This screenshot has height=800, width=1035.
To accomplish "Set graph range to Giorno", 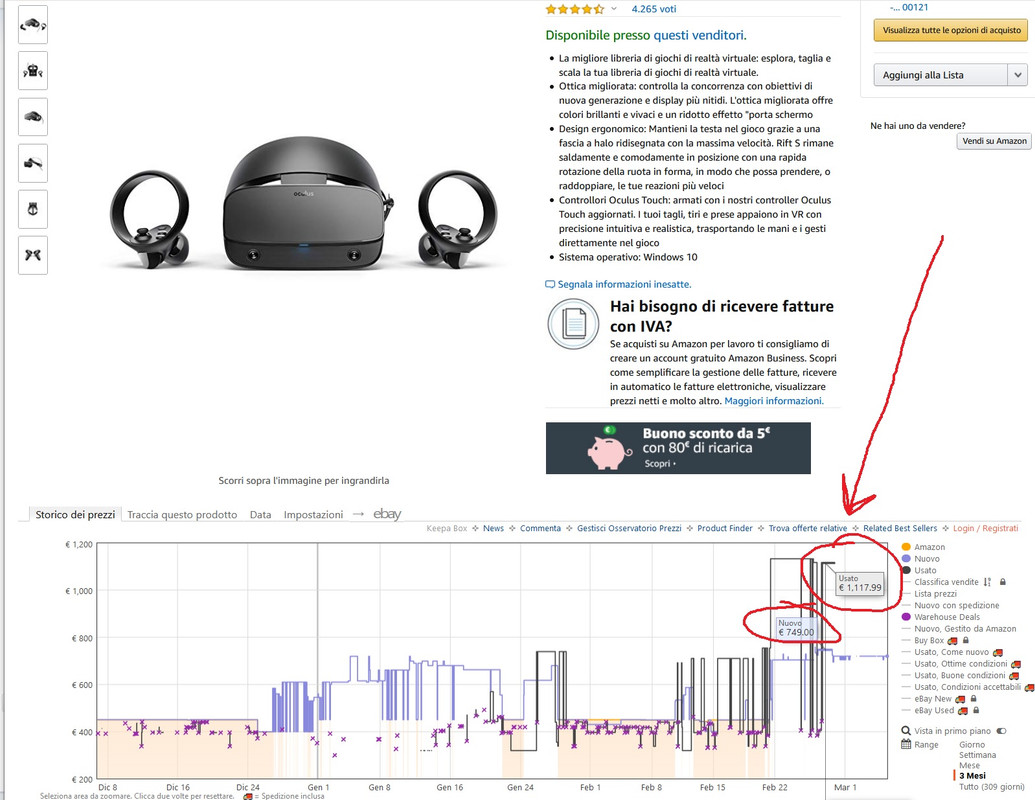I will point(972,745).
